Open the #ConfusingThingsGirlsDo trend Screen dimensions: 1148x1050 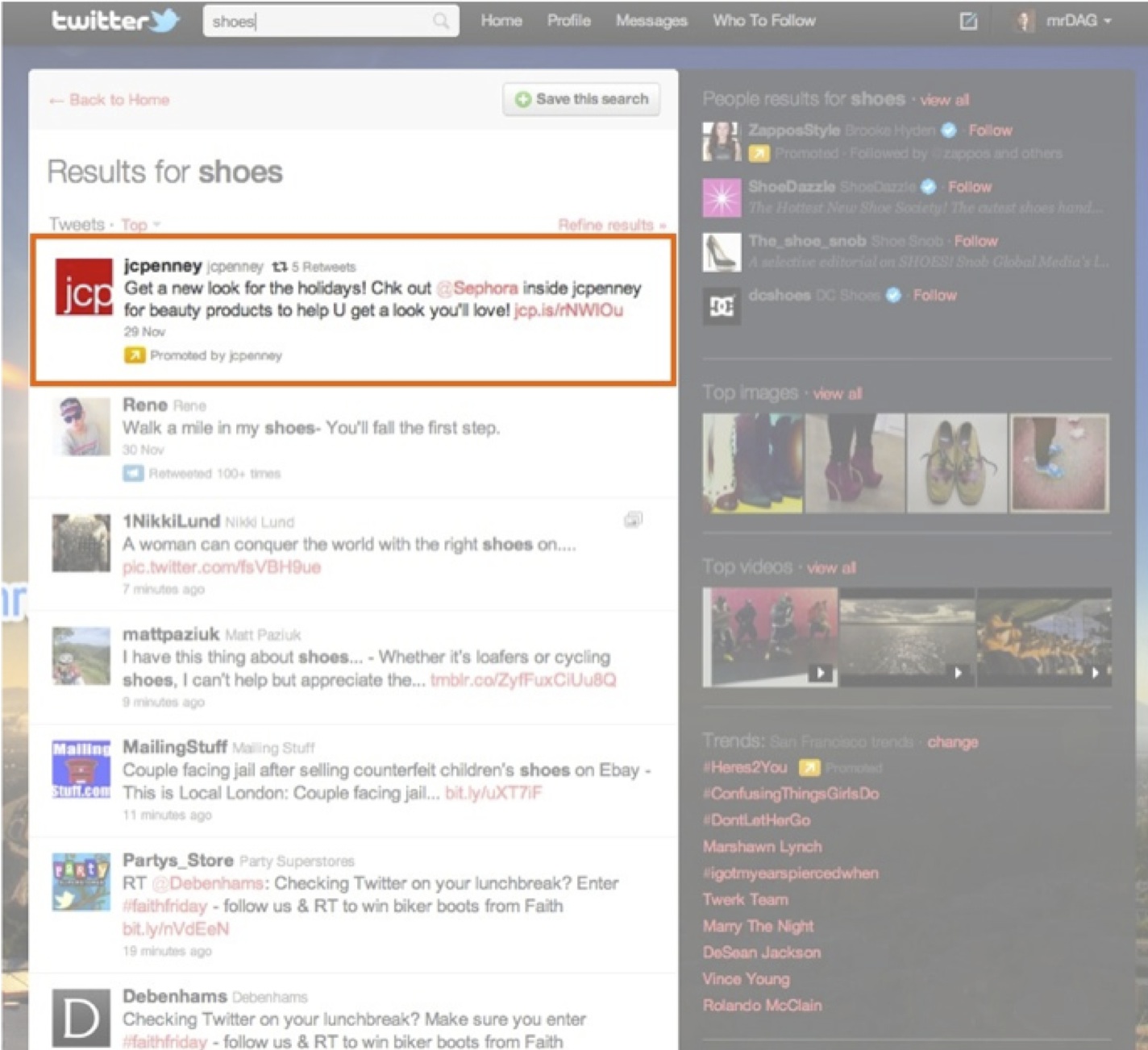coord(791,794)
